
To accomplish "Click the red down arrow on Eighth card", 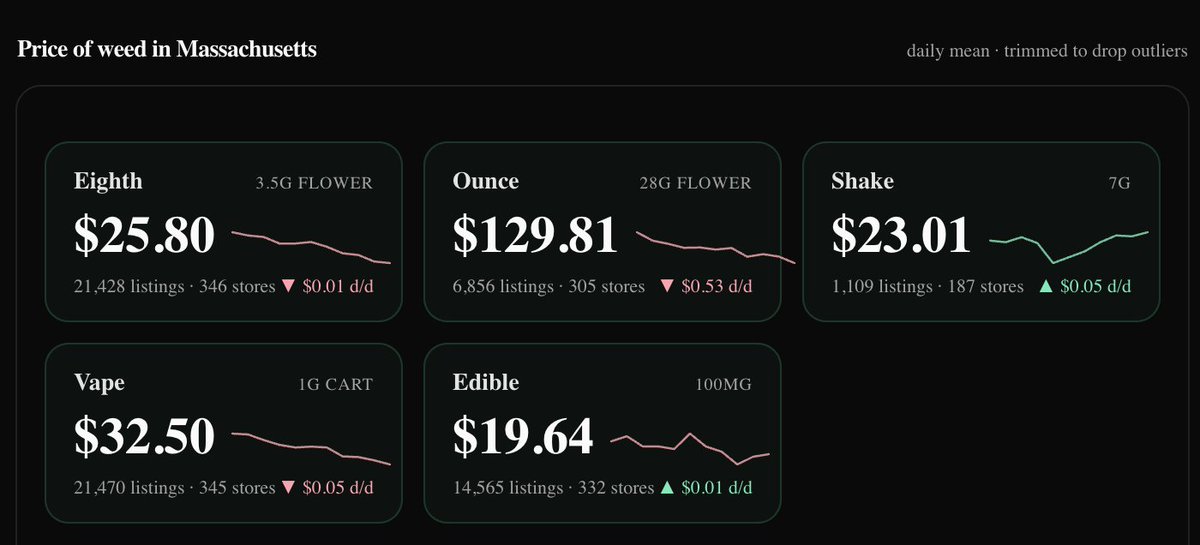I will (x=289, y=287).
